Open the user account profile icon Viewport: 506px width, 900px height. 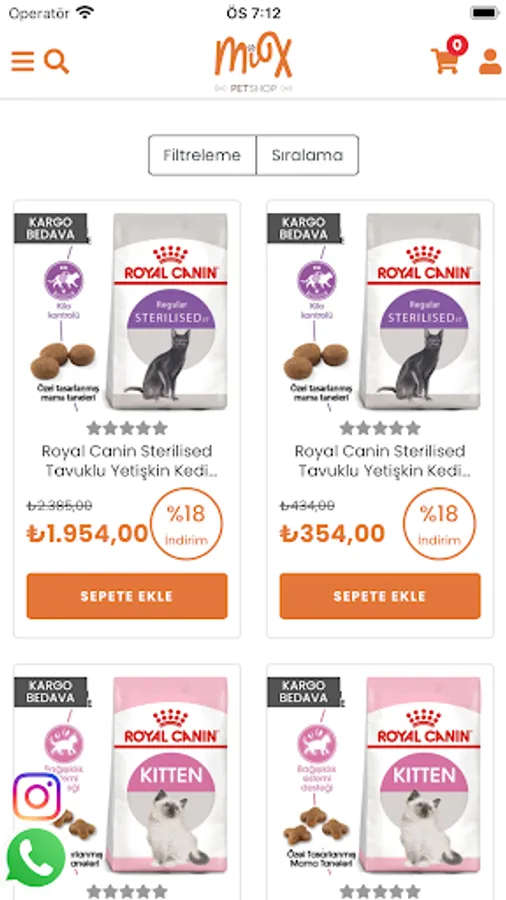pos(490,61)
